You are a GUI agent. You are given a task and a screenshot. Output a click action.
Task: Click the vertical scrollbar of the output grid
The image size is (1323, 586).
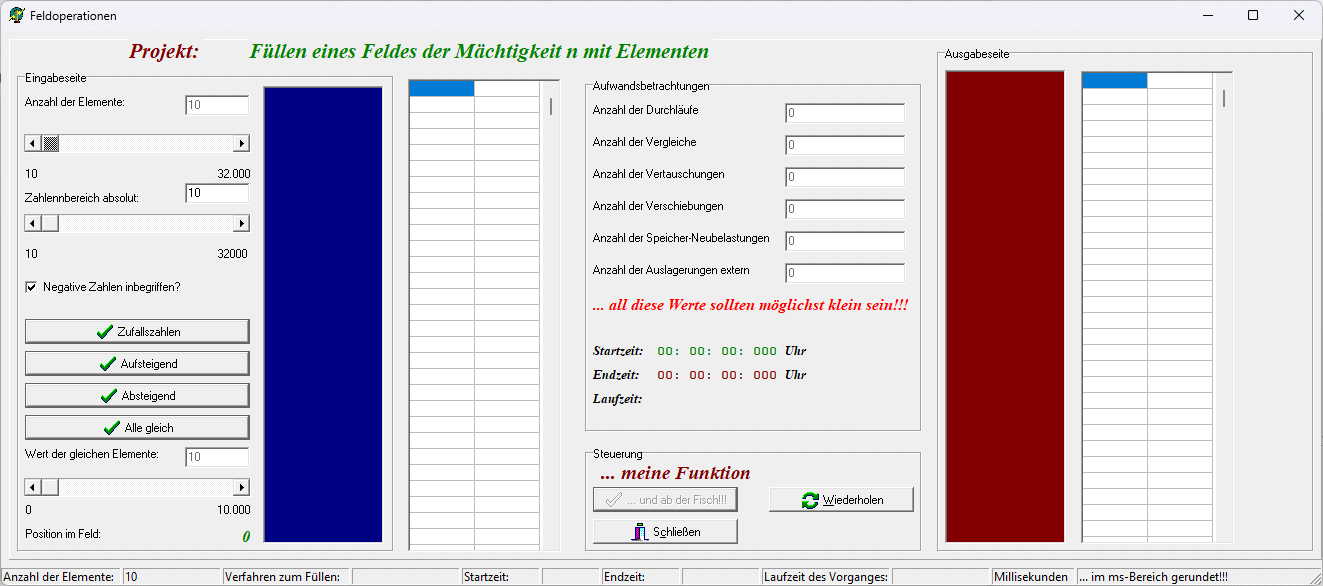(x=1224, y=300)
